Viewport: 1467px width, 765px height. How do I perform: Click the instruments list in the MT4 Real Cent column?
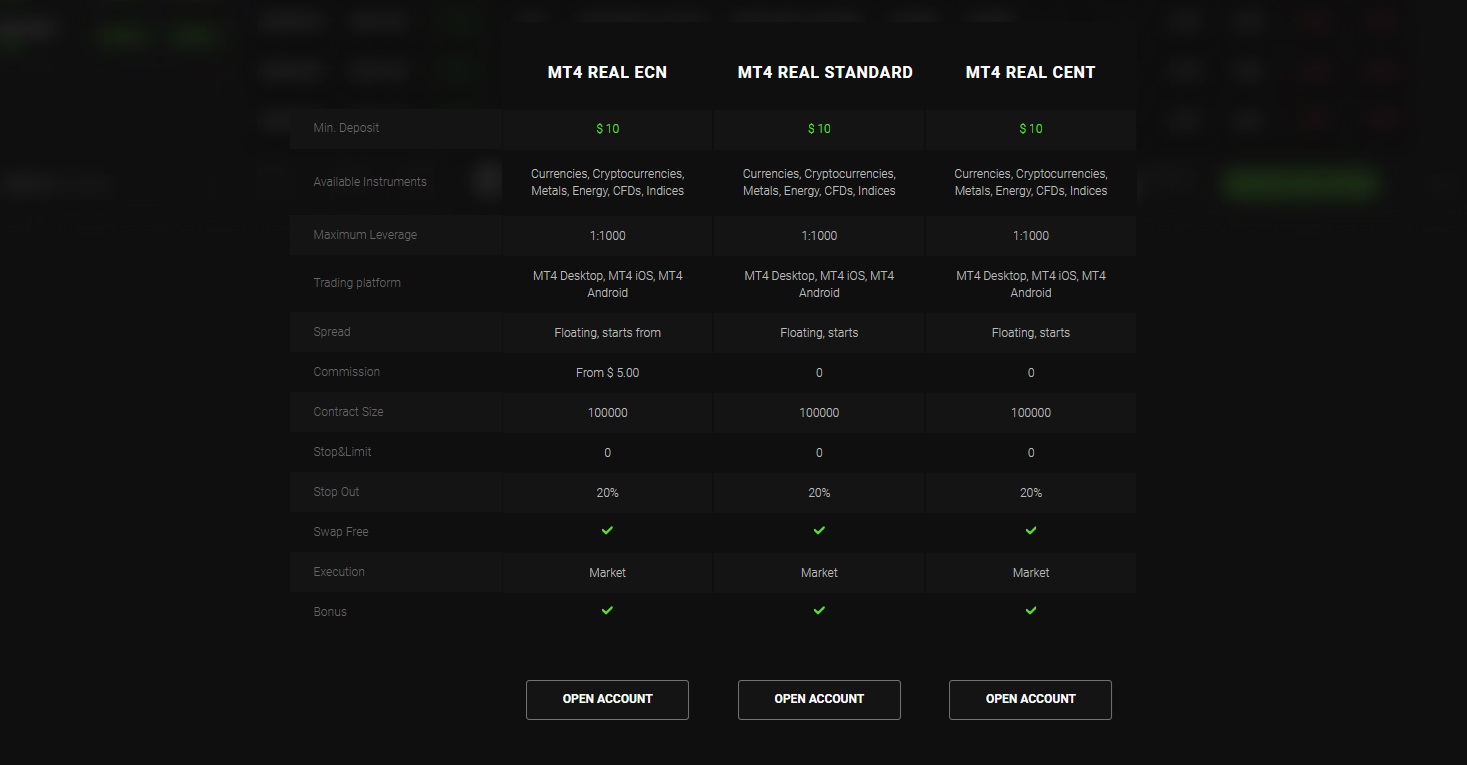point(1031,182)
